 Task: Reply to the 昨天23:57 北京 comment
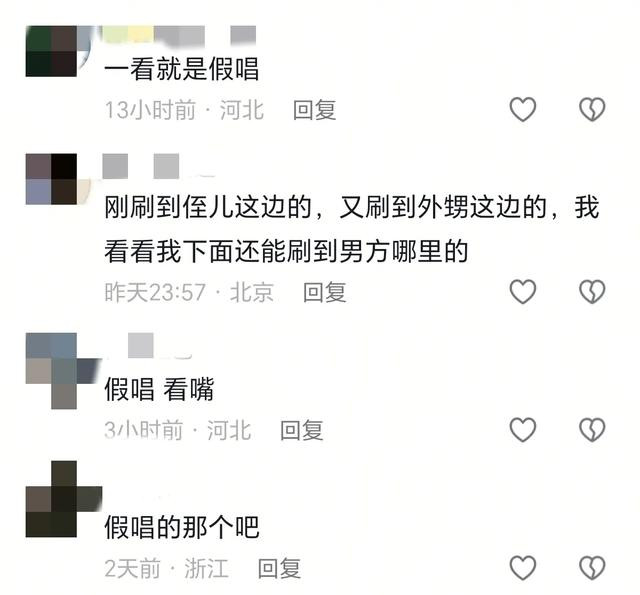[324, 292]
